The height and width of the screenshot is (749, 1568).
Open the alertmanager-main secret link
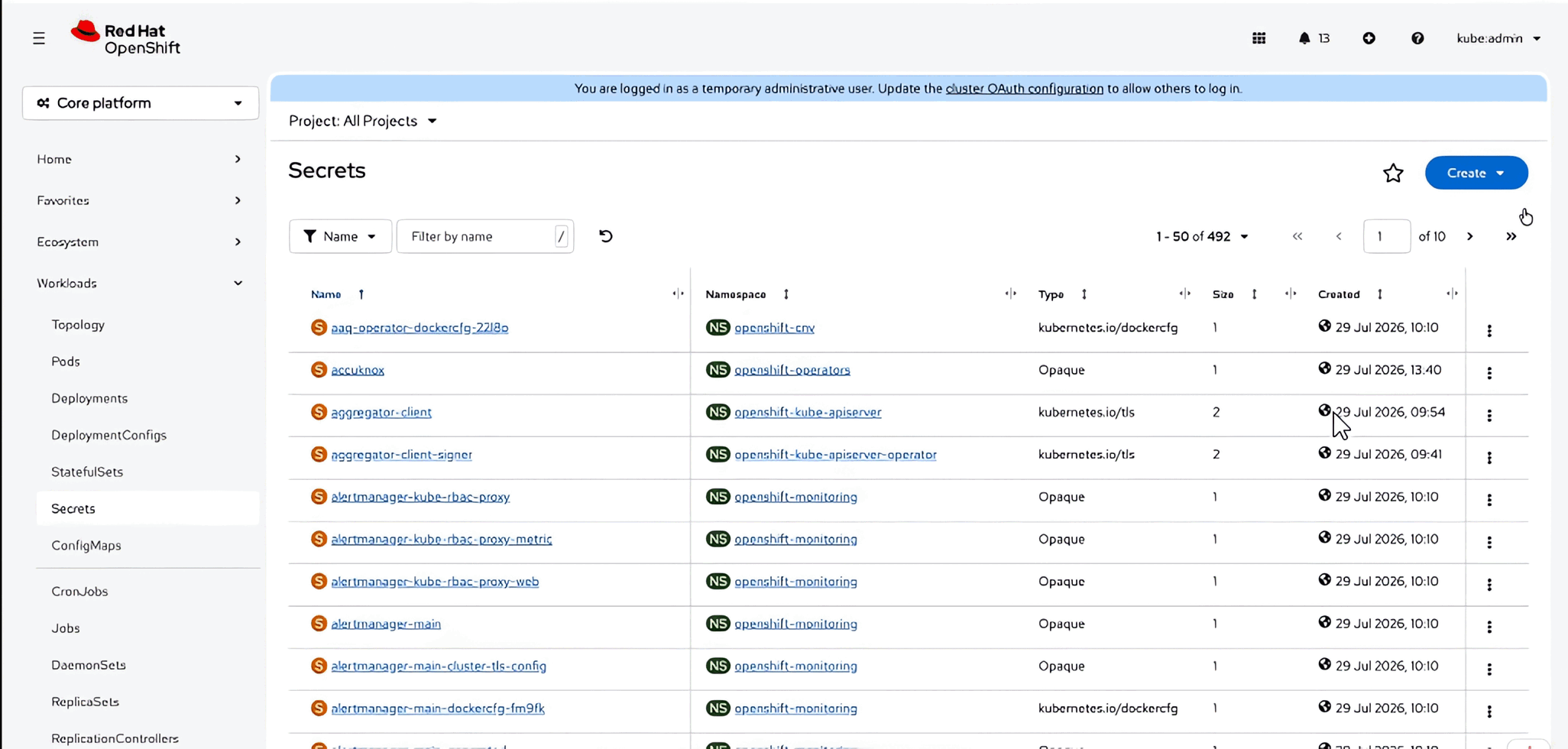click(386, 624)
